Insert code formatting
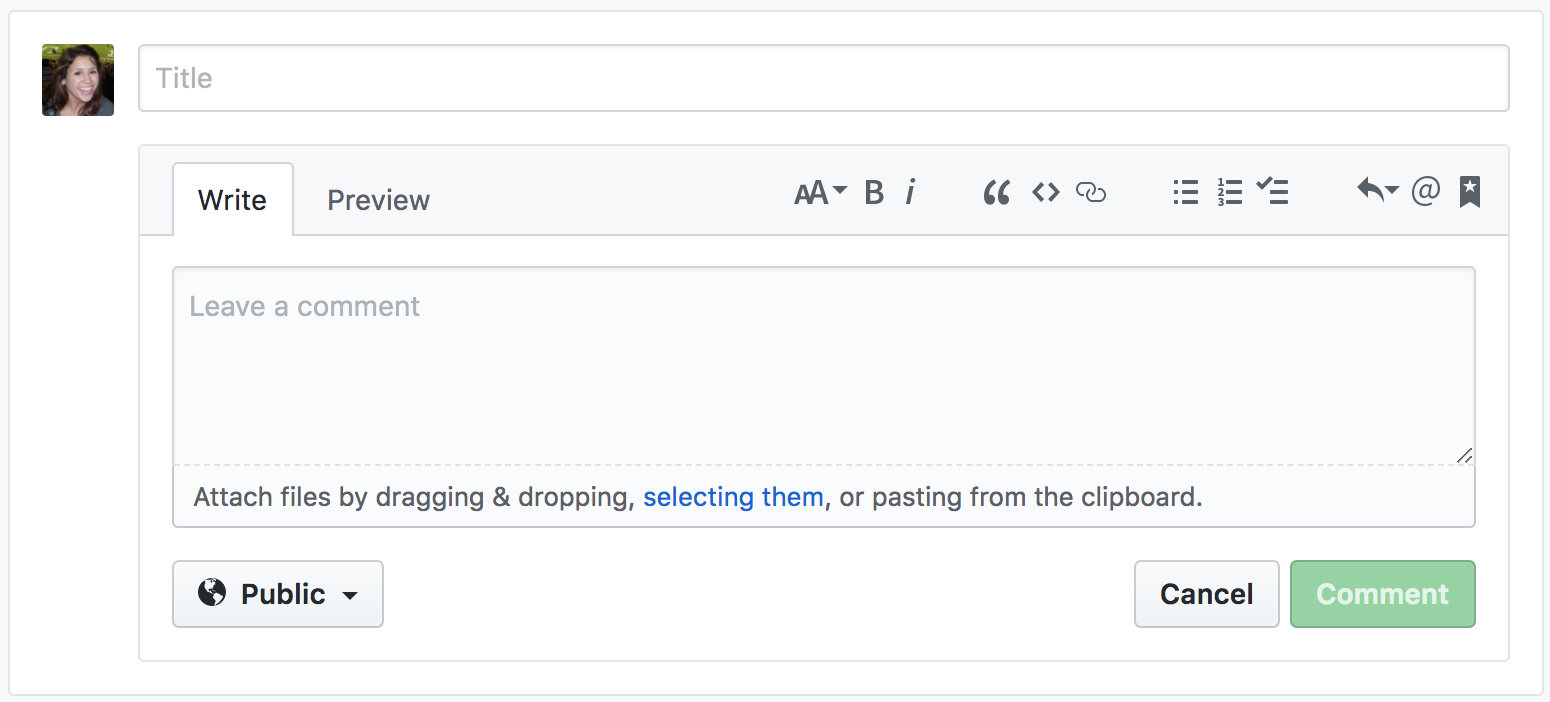The image size is (1550, 702). 1046,192
